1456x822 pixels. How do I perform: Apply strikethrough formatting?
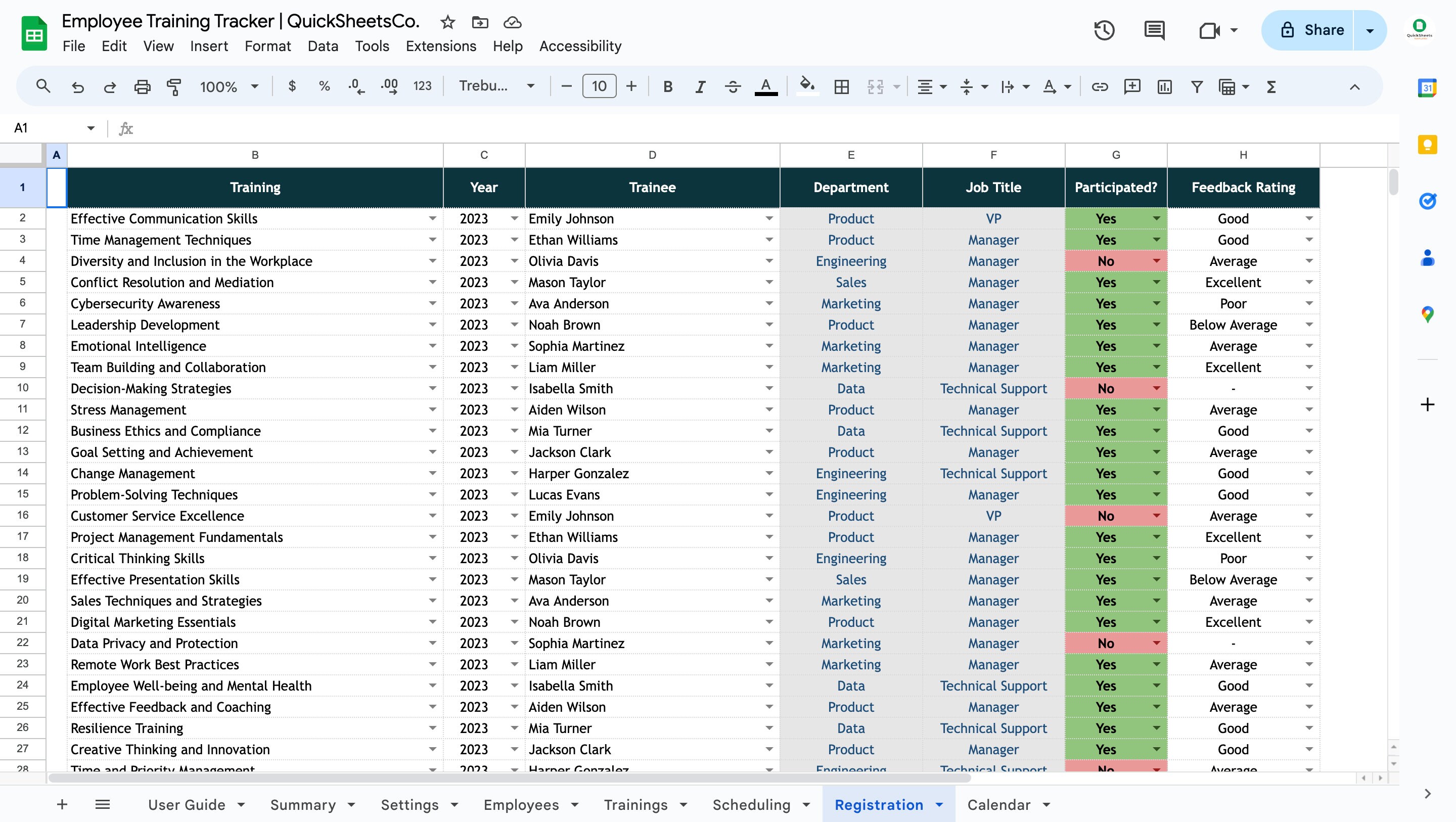(733, 86)
